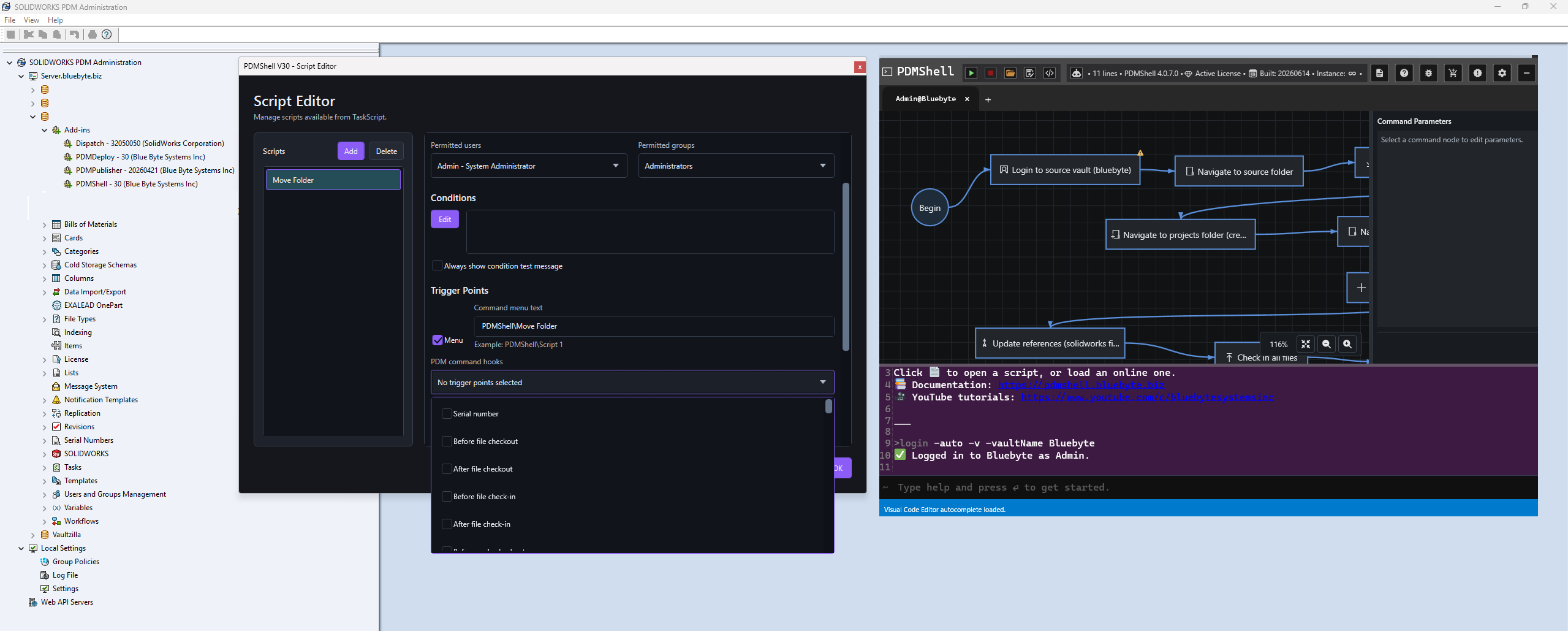Collapse the Local Settings node
The height and width of the screenshot is (631, 1568).
coord(21,548)
